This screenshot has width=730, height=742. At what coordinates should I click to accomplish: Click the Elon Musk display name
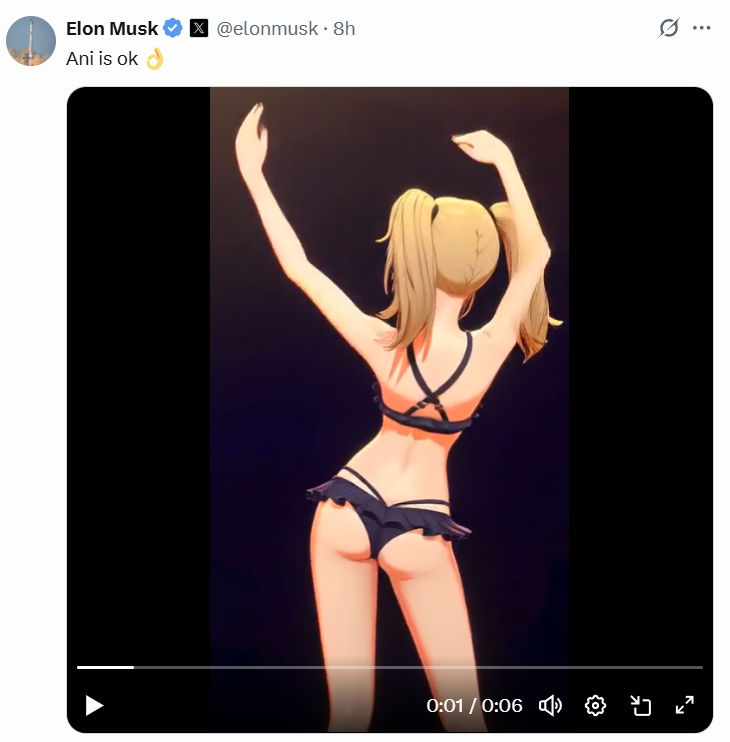click(112, 29)
